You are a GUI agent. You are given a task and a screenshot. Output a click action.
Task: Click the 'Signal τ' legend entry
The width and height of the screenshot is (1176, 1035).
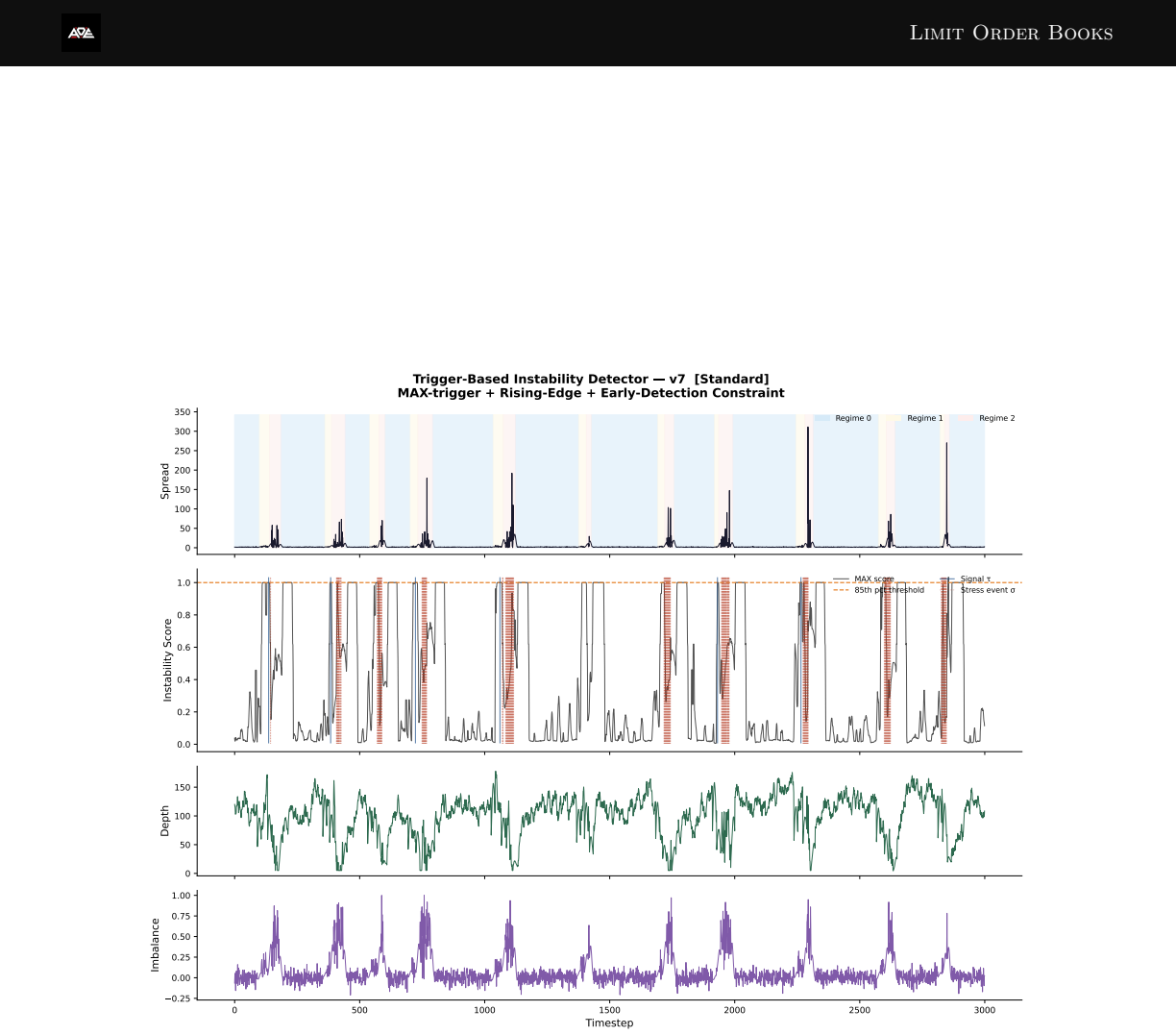pos(965,579)
